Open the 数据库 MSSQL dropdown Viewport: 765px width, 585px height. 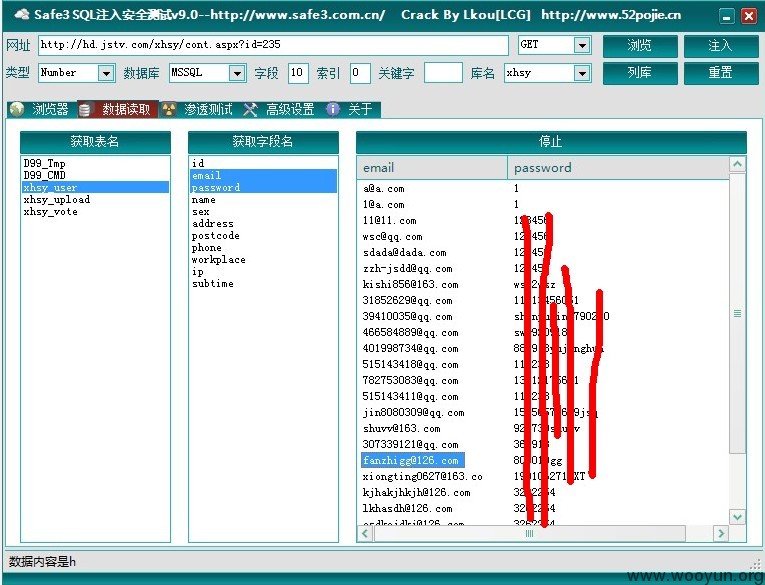[x=237, y=73]
